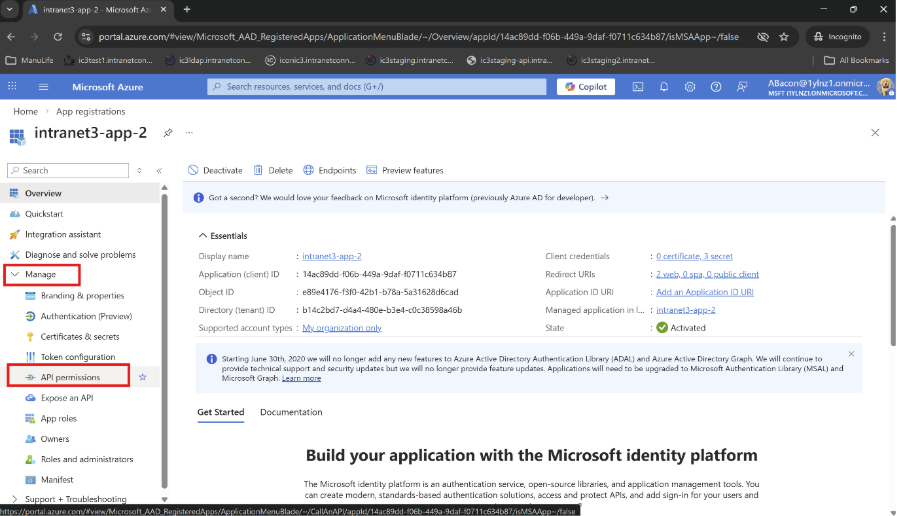Open Cloud Shell from the top bar
Viewport: 897px width, 516px height.
pyautogui.click(x=638, y=87)
